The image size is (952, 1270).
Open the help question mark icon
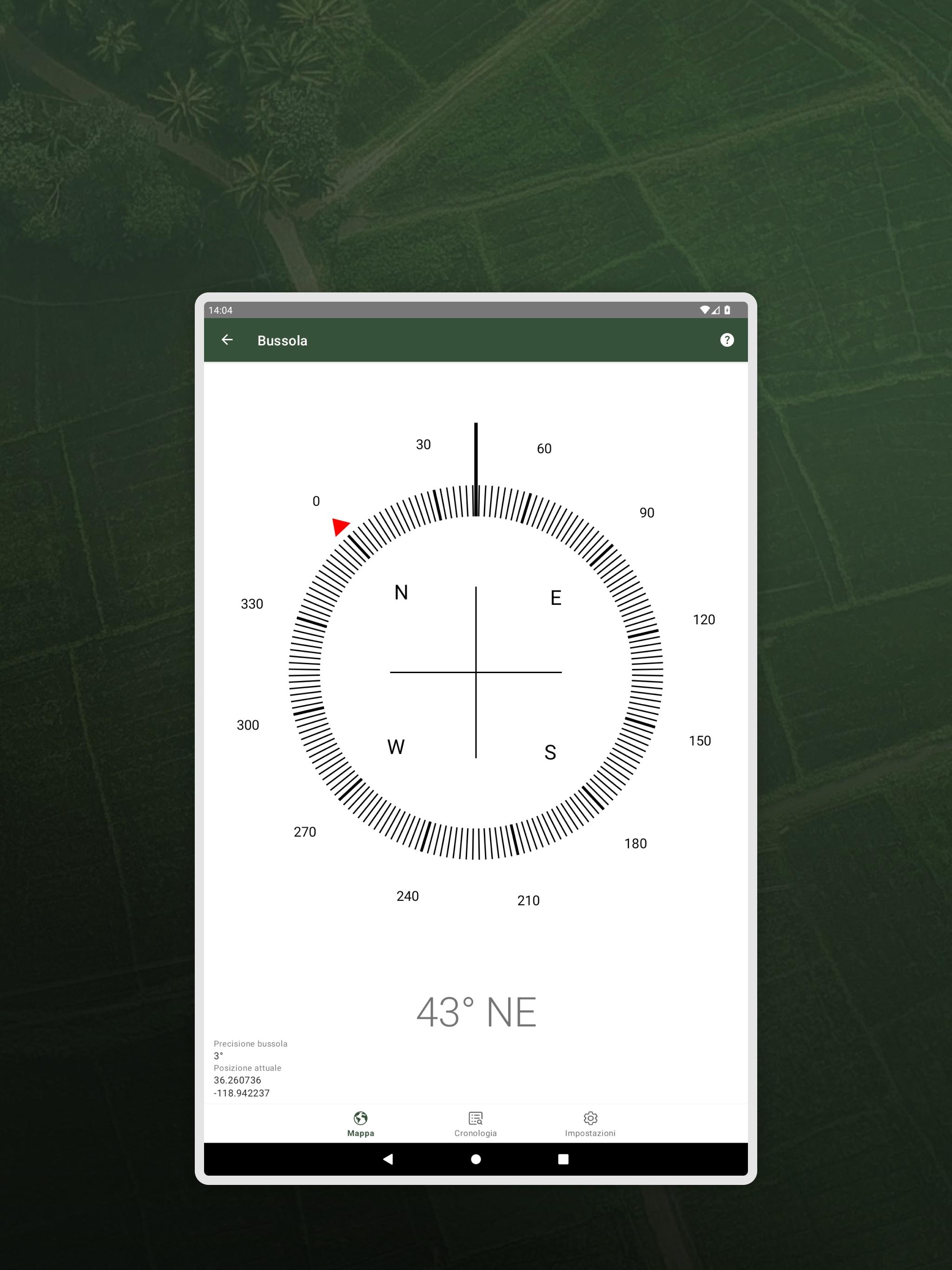727,340
